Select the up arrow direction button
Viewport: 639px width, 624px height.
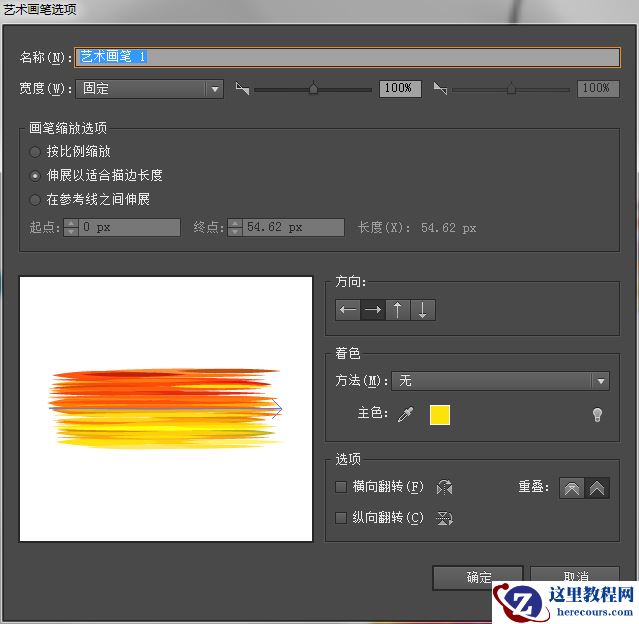click(x=398, y=310)
